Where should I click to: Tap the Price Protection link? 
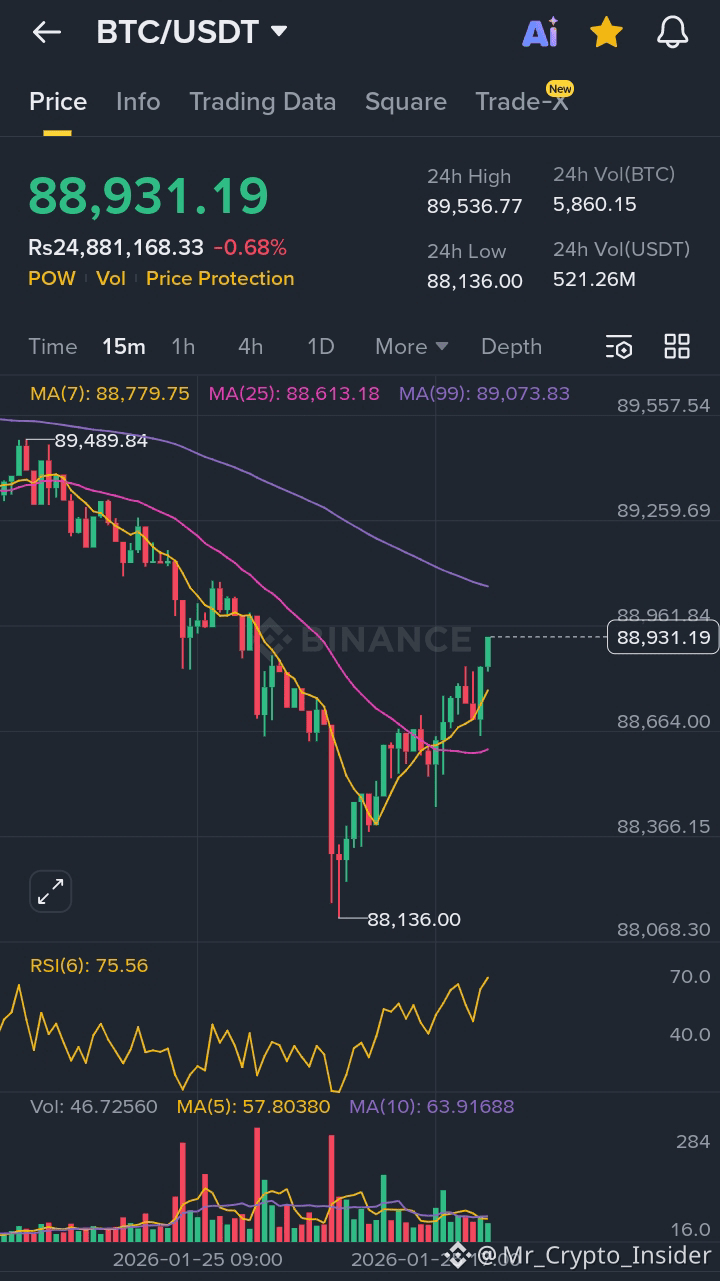tap(220, 279)
